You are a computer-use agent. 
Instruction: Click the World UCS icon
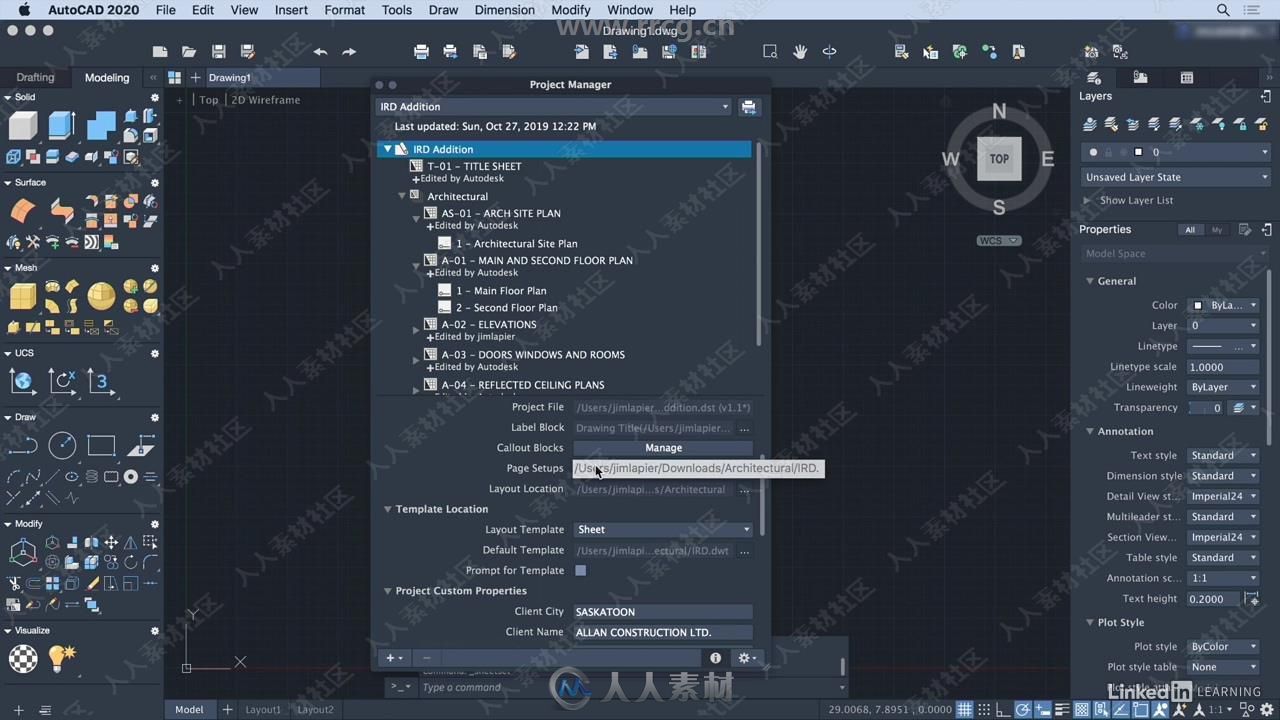pos(23,381)
